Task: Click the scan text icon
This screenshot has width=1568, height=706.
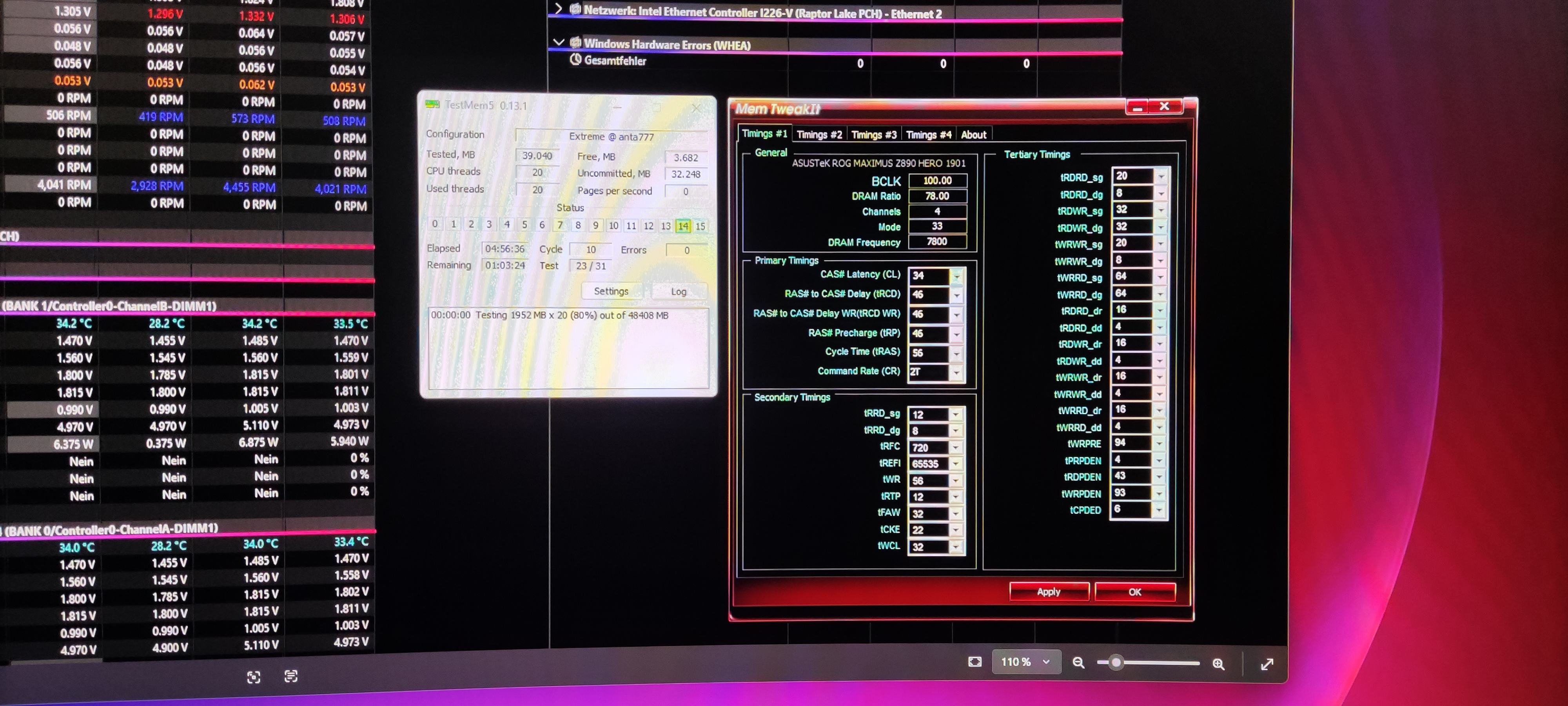Action: point(291,676)
